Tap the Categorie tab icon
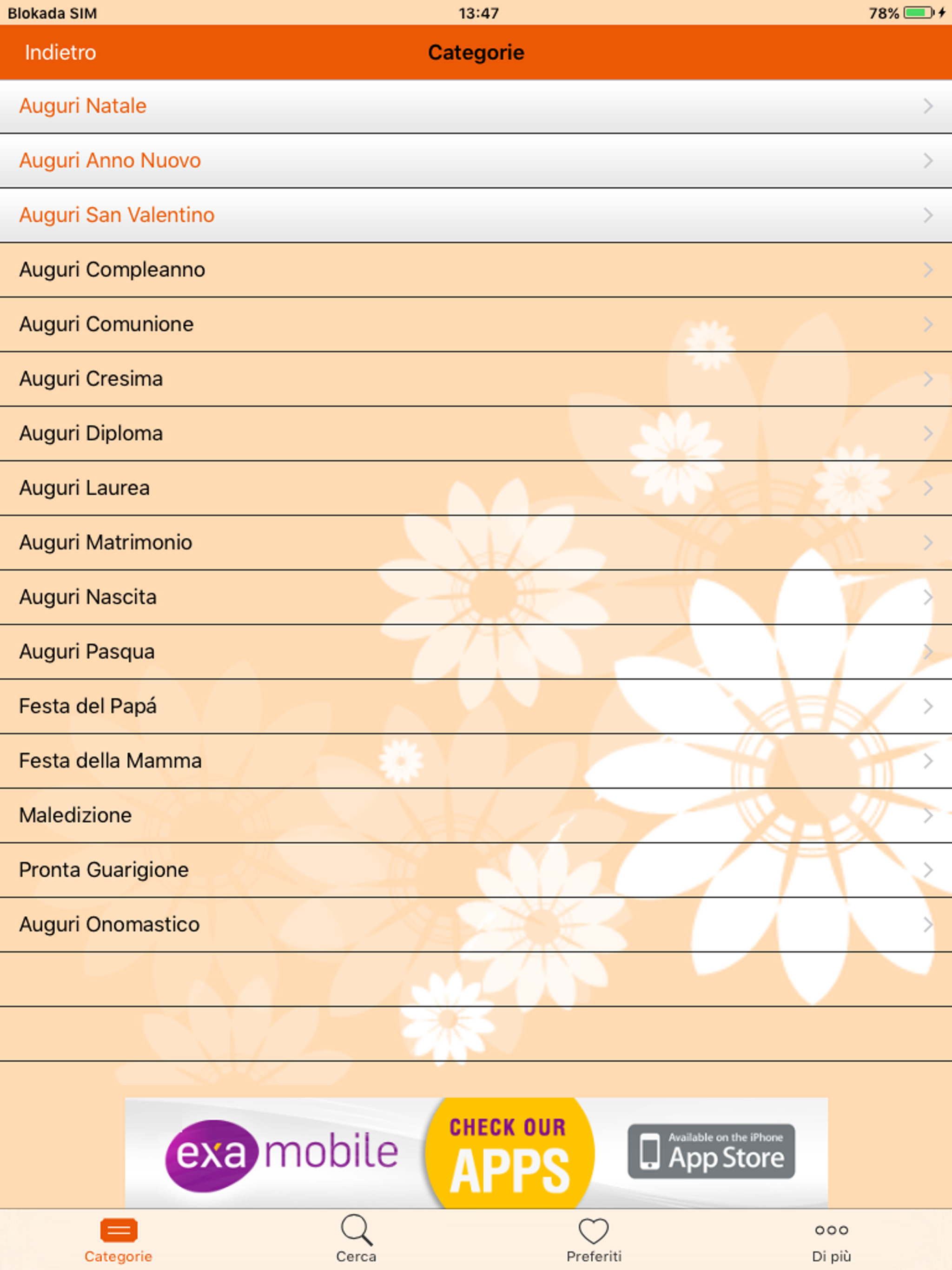This screenshot has height=1270, width=952. click(x=118, y=1230)
